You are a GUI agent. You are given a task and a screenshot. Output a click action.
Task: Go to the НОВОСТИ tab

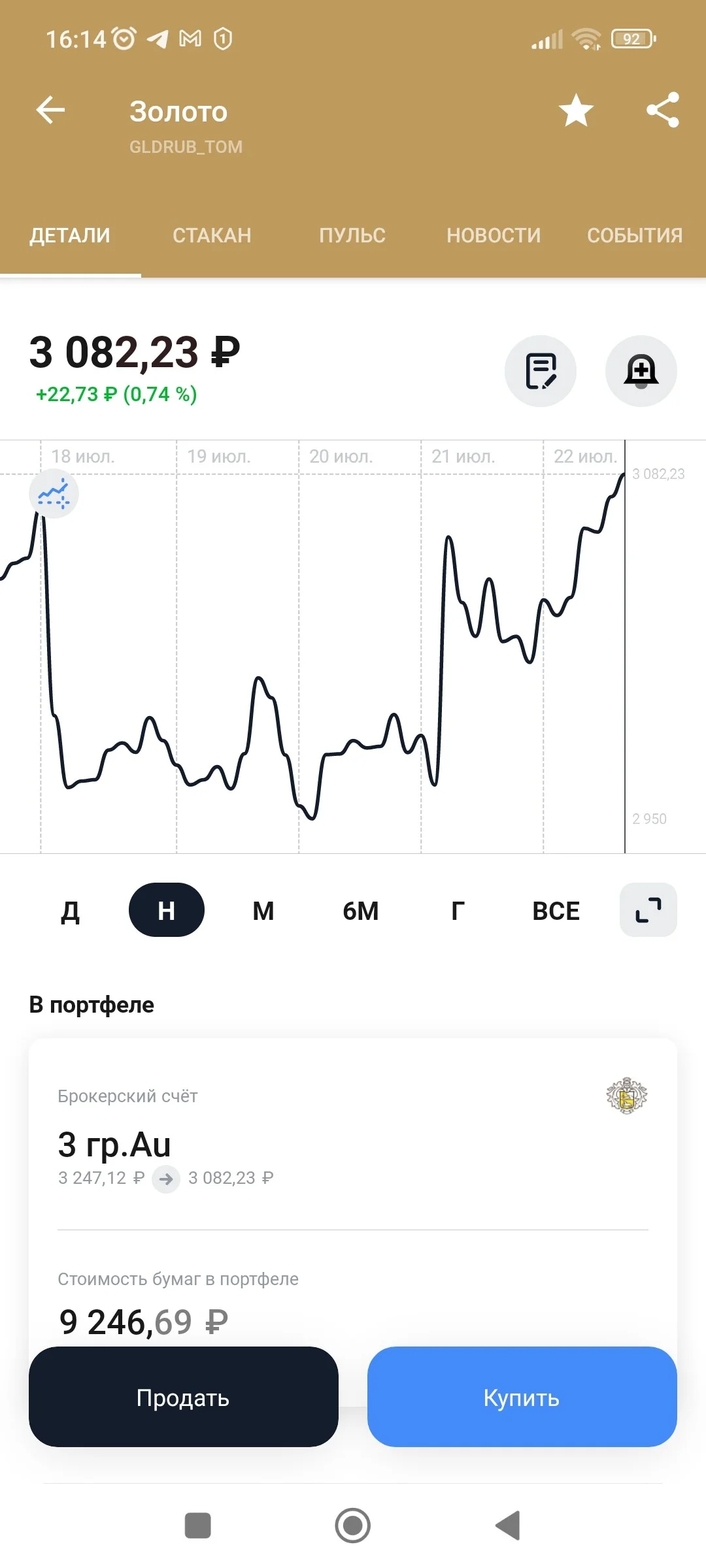point(494,235)
